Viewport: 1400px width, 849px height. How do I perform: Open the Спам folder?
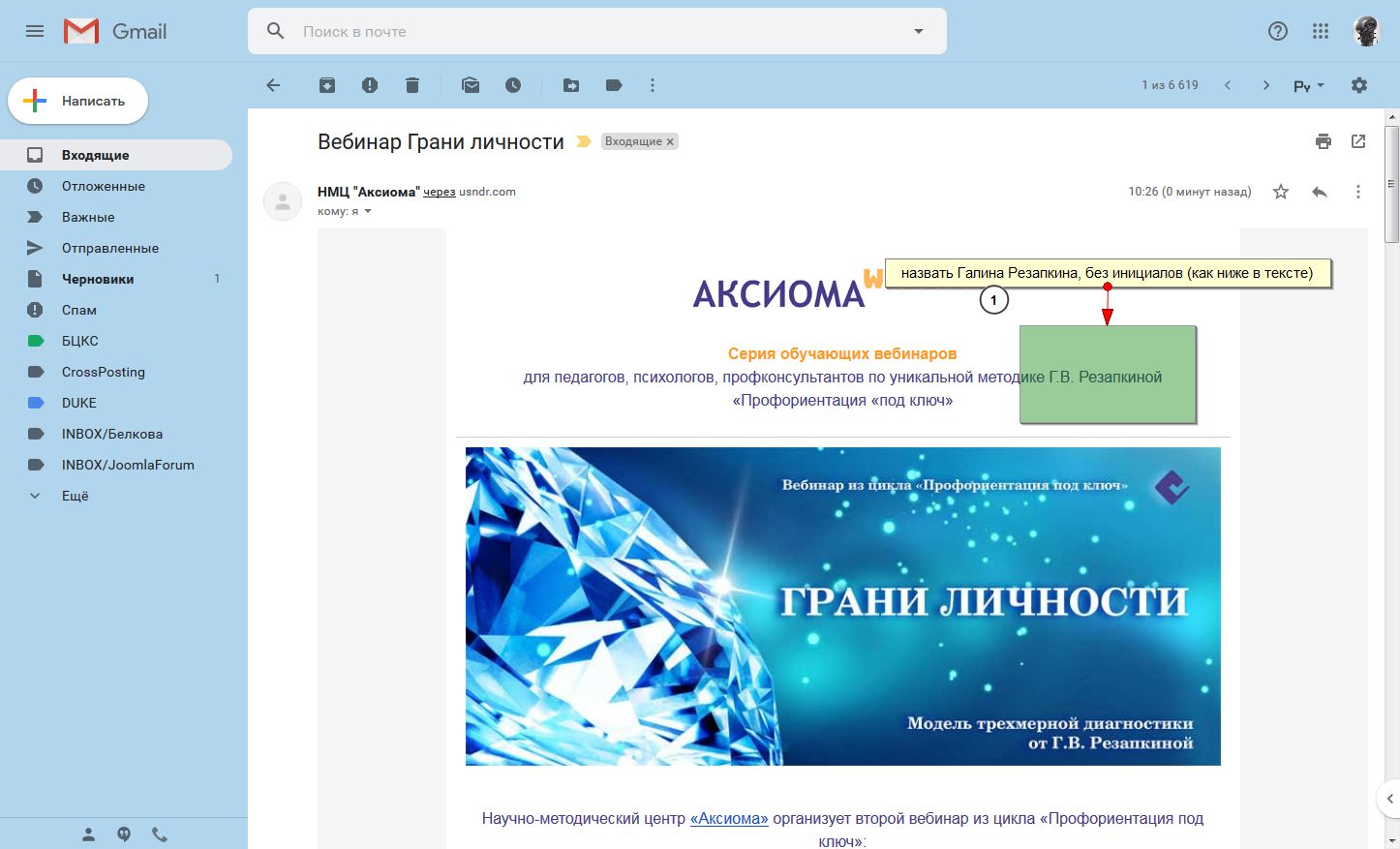tap(116, 310)
